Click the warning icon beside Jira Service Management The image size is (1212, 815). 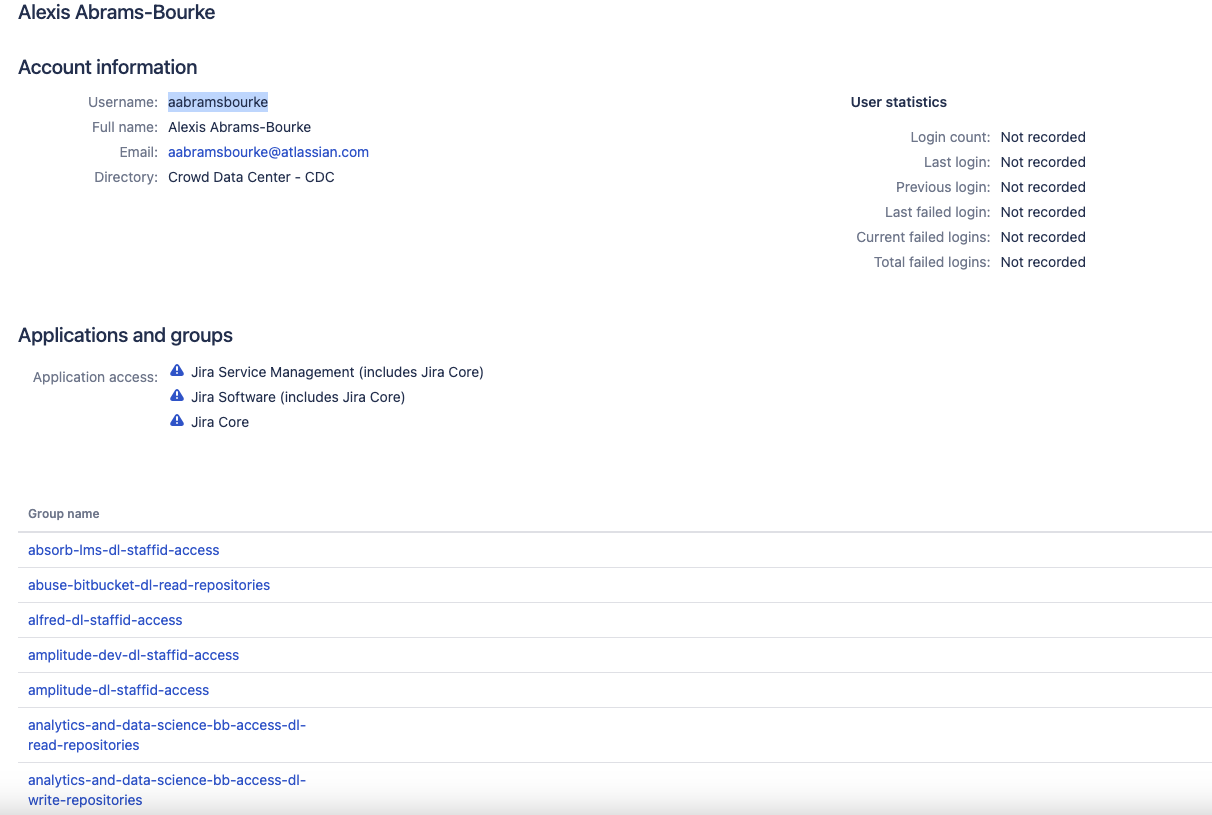177,371
